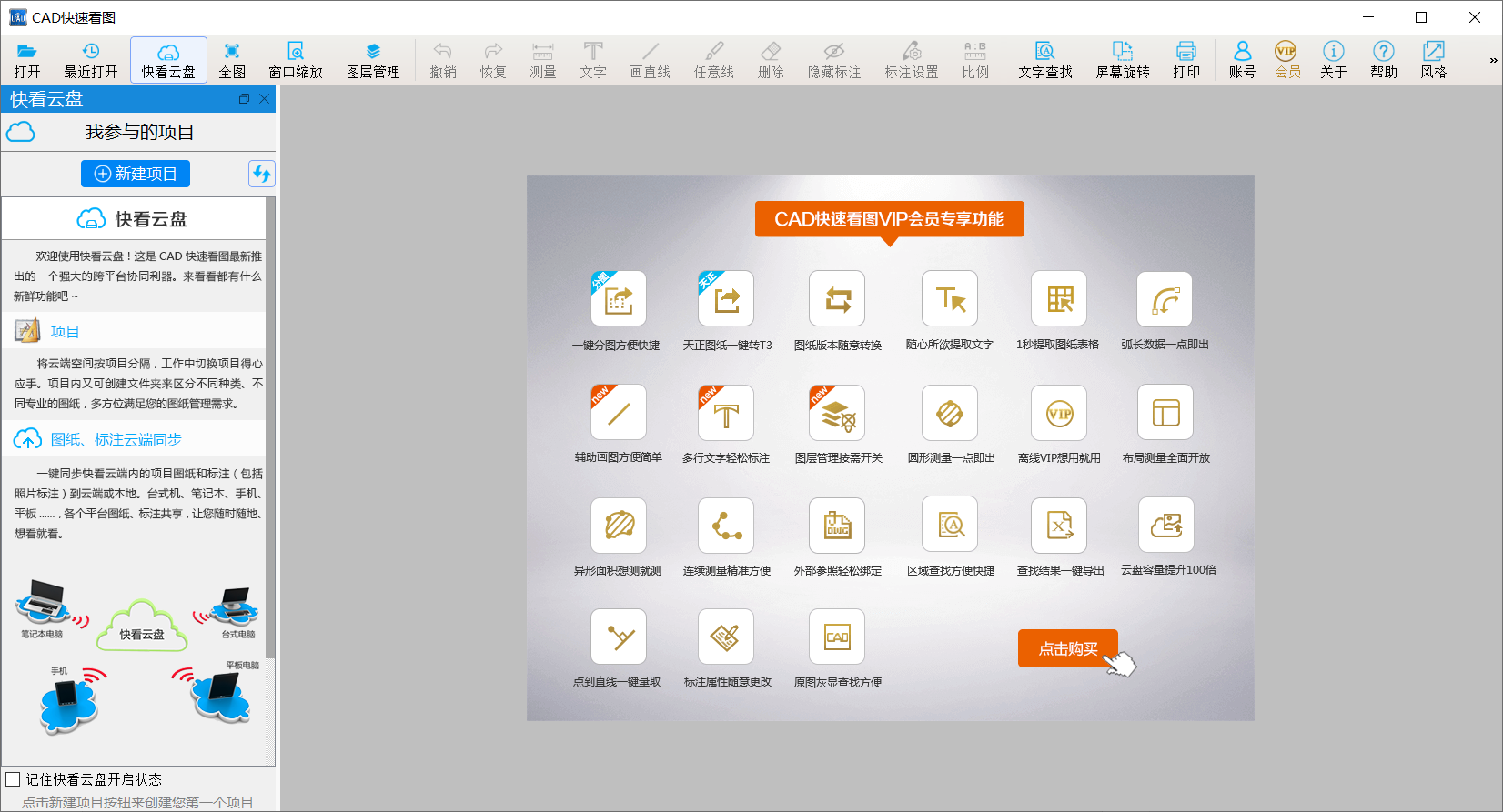Click the 布局测量全面开放 feature icon
Screen dimensions: 1503x812
(1165, 412)
